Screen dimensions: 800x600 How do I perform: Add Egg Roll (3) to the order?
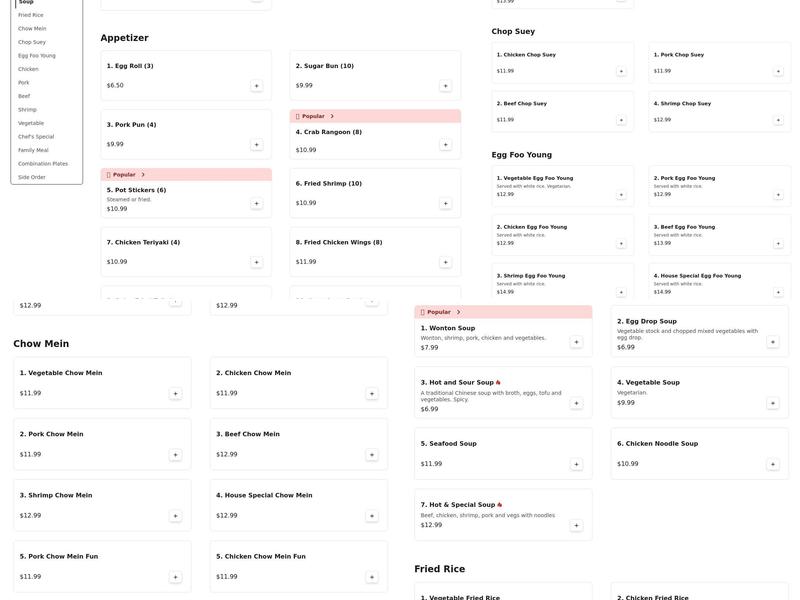(x=256, y=86)
